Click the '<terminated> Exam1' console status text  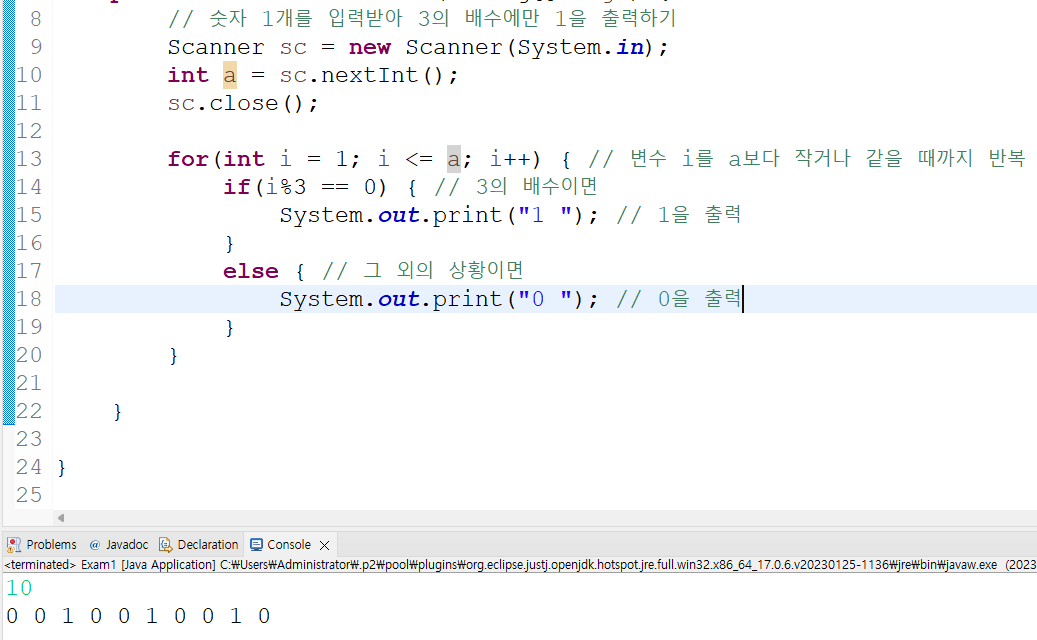click(60, 565)
